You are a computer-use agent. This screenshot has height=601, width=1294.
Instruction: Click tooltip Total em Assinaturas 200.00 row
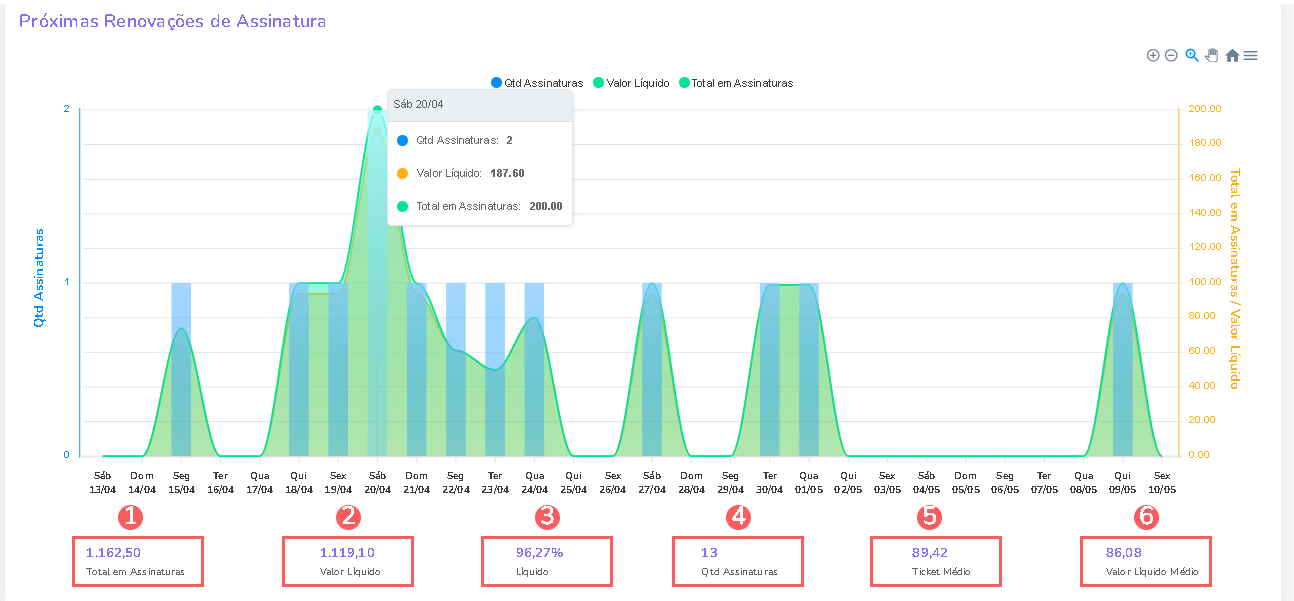480,207
